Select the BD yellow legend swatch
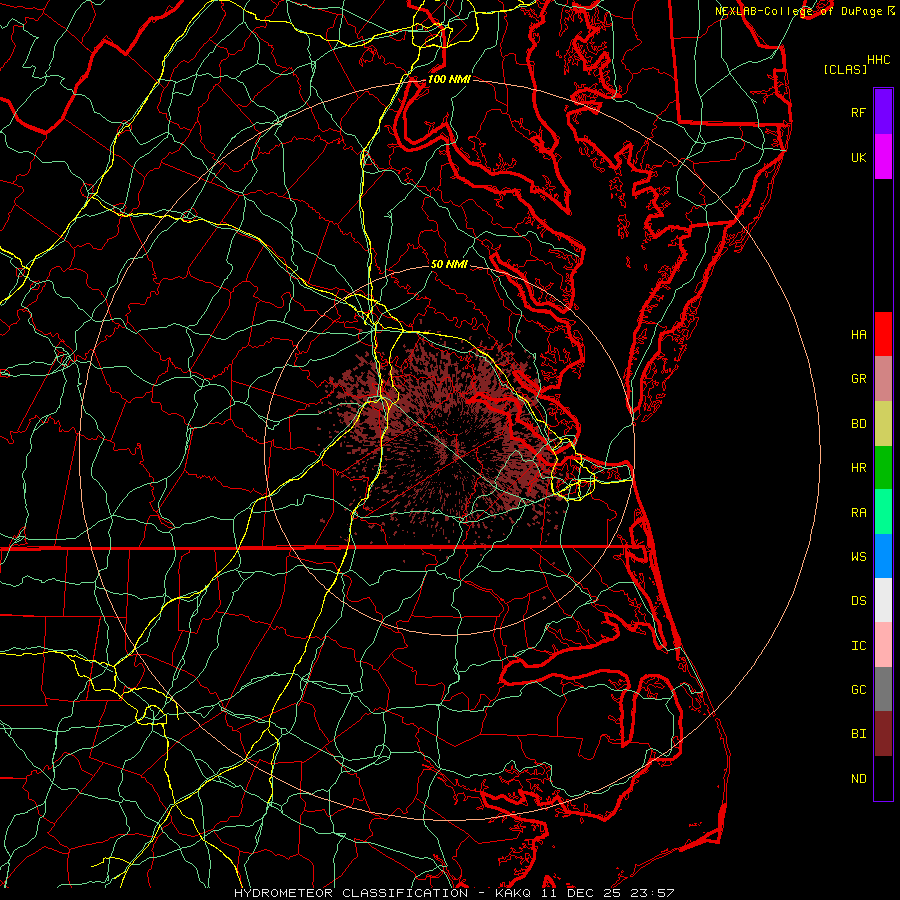Viewport: 900px width, 900px height. (x=883, y=424)
